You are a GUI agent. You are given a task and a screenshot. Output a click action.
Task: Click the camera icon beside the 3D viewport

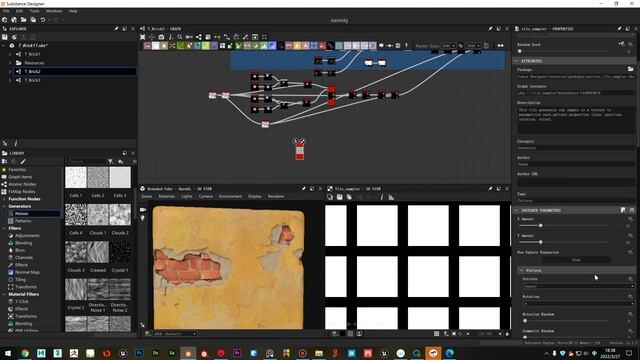143,209
